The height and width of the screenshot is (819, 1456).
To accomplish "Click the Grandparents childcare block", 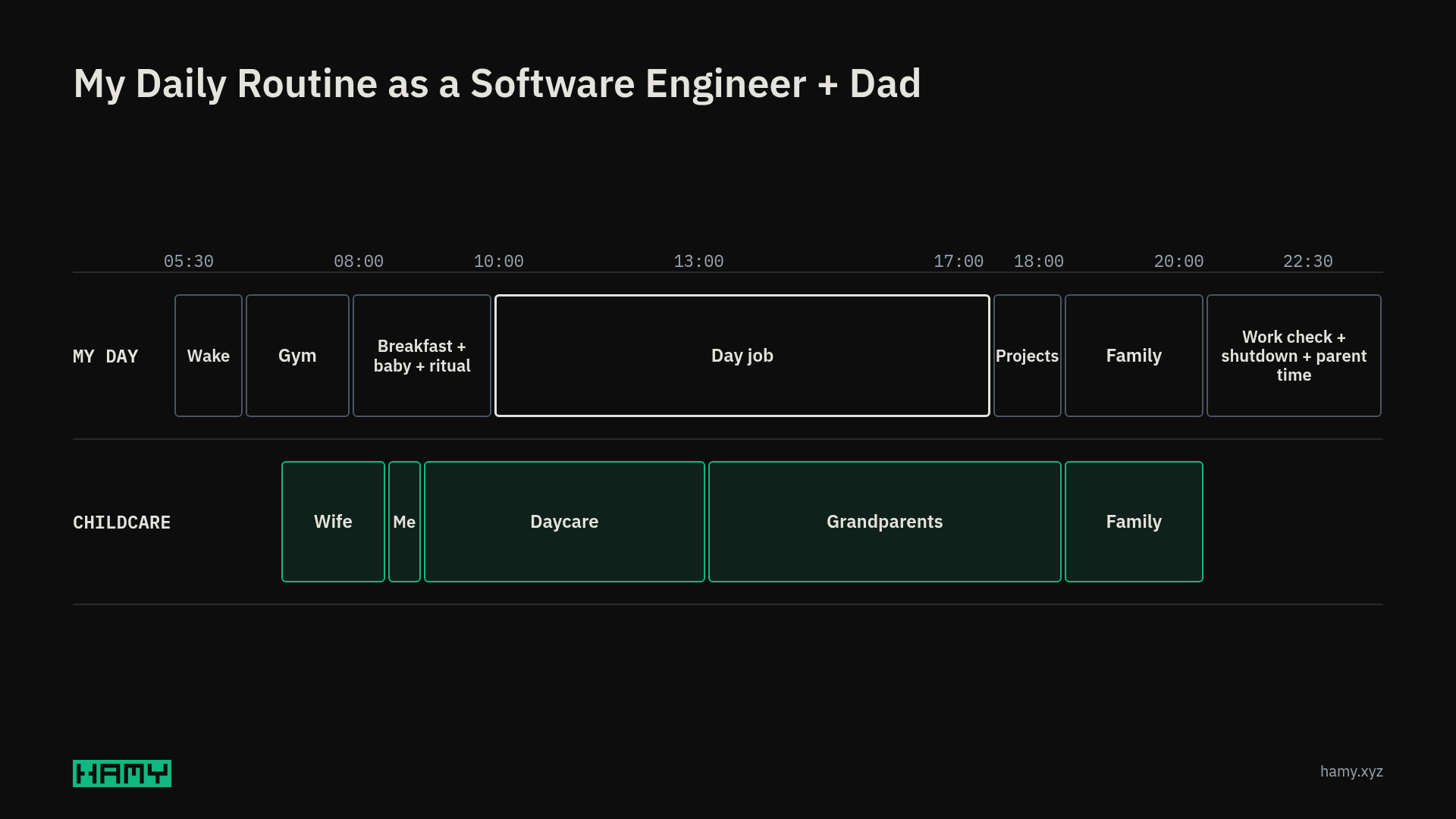I will [885, 522].
